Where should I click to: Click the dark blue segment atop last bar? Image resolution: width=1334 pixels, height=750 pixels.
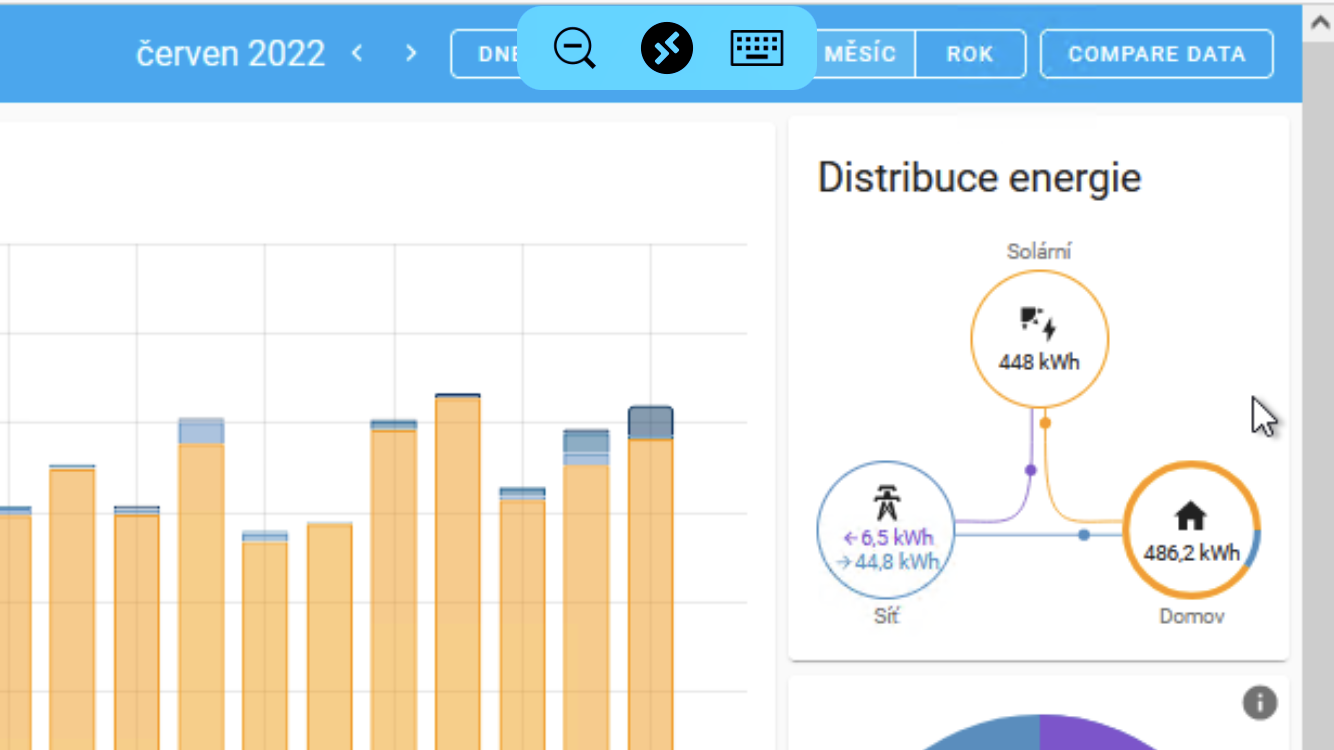click(650, 422)
